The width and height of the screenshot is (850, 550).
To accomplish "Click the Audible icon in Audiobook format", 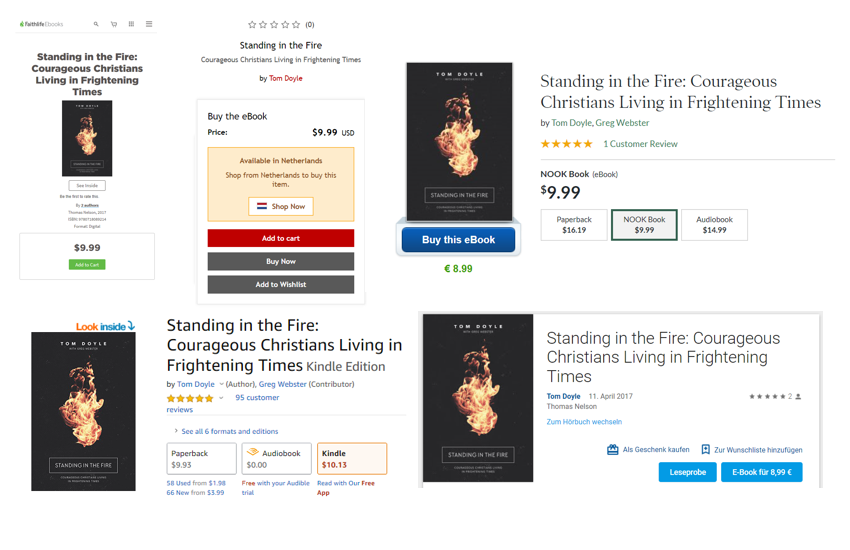I will [x=252, y=453].
